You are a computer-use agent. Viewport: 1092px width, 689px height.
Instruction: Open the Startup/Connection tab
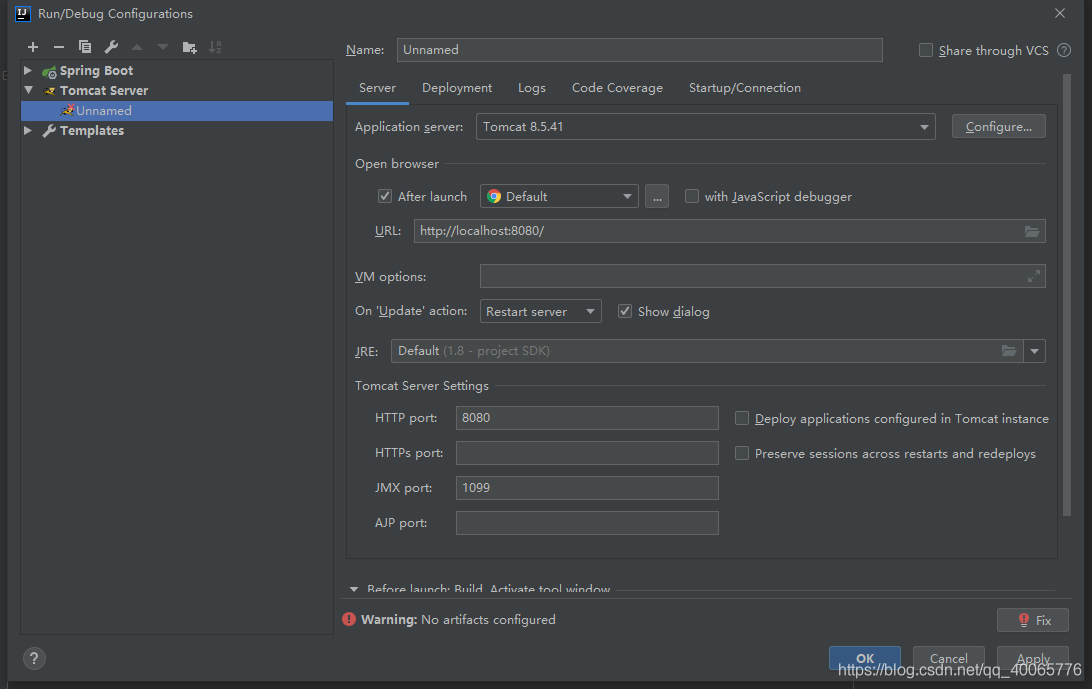tap(744, 88)
